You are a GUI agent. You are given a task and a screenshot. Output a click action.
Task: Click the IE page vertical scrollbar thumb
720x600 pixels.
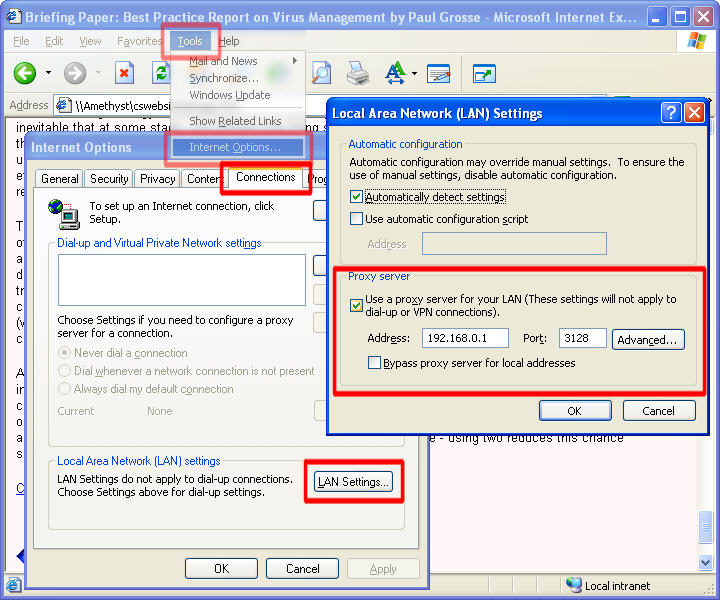(x=705, y=527)
